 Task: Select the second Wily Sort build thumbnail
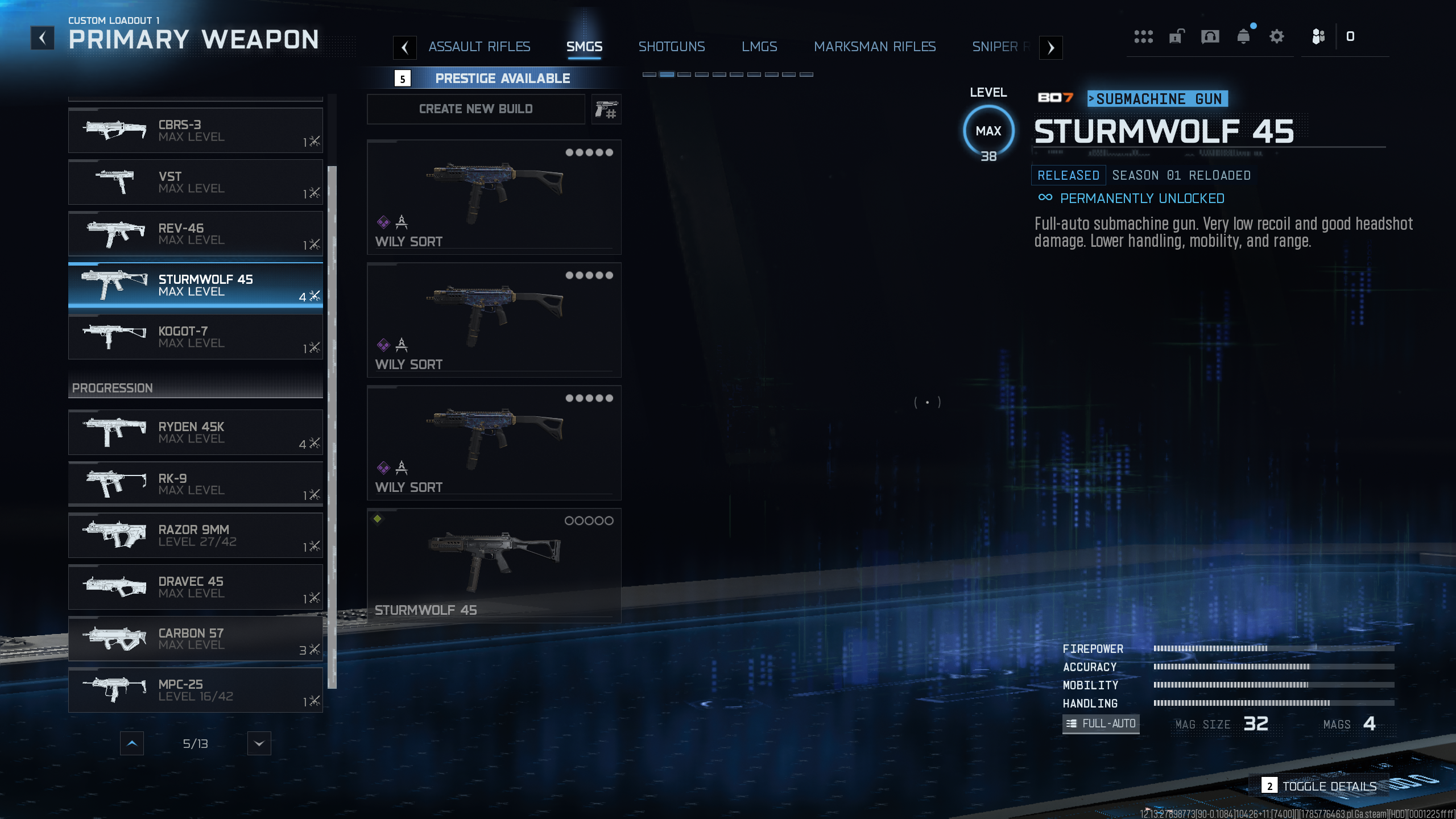point(494,320)
